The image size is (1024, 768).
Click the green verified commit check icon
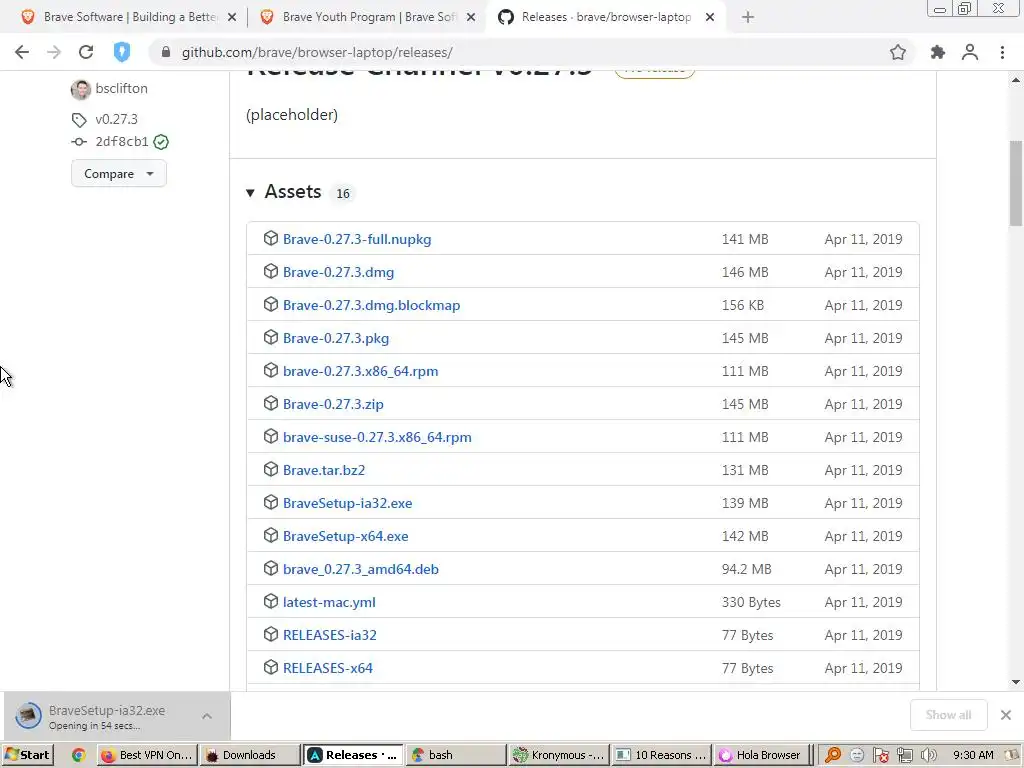[x=161, y=142]
